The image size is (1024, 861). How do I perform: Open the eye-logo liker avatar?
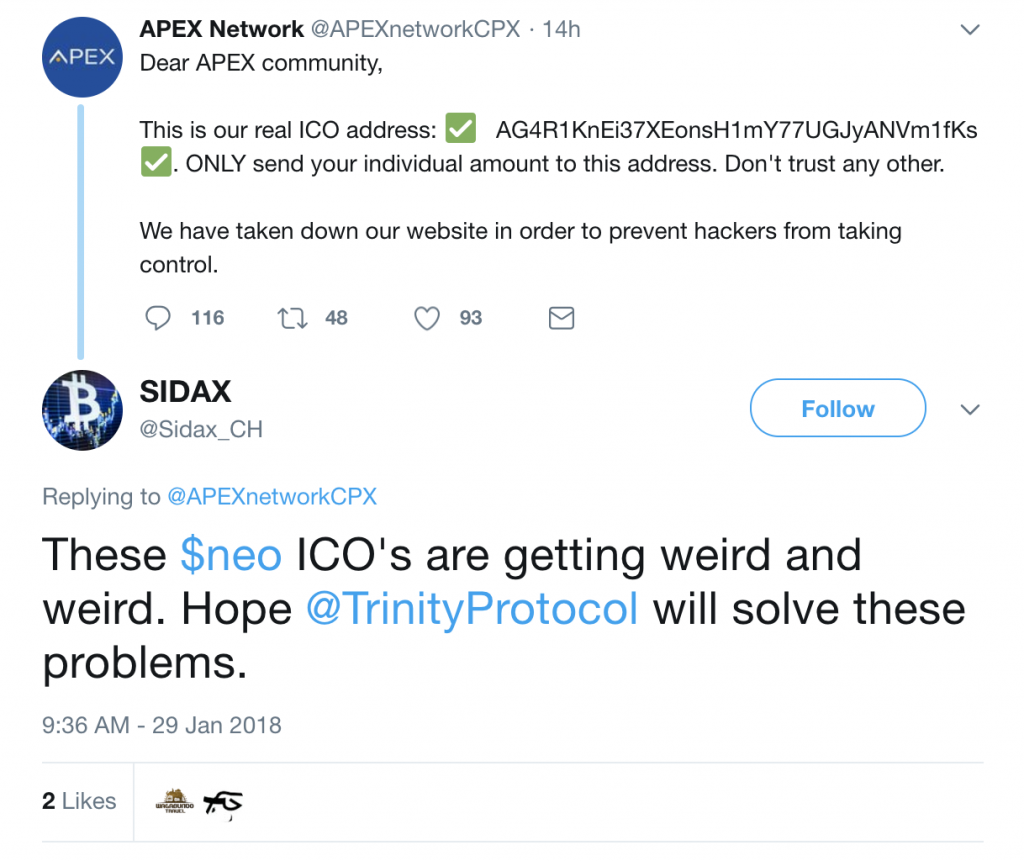coord(221,800)
